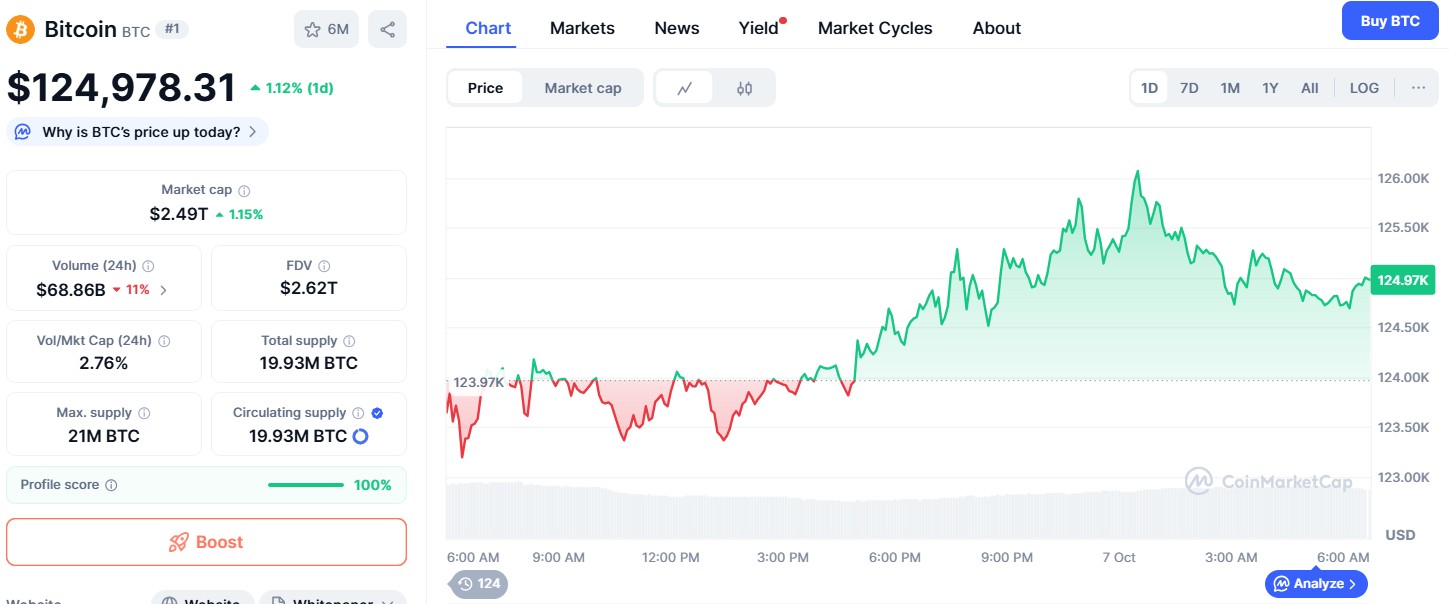Toggle the LOG scale option

(x=1364, y=88)
